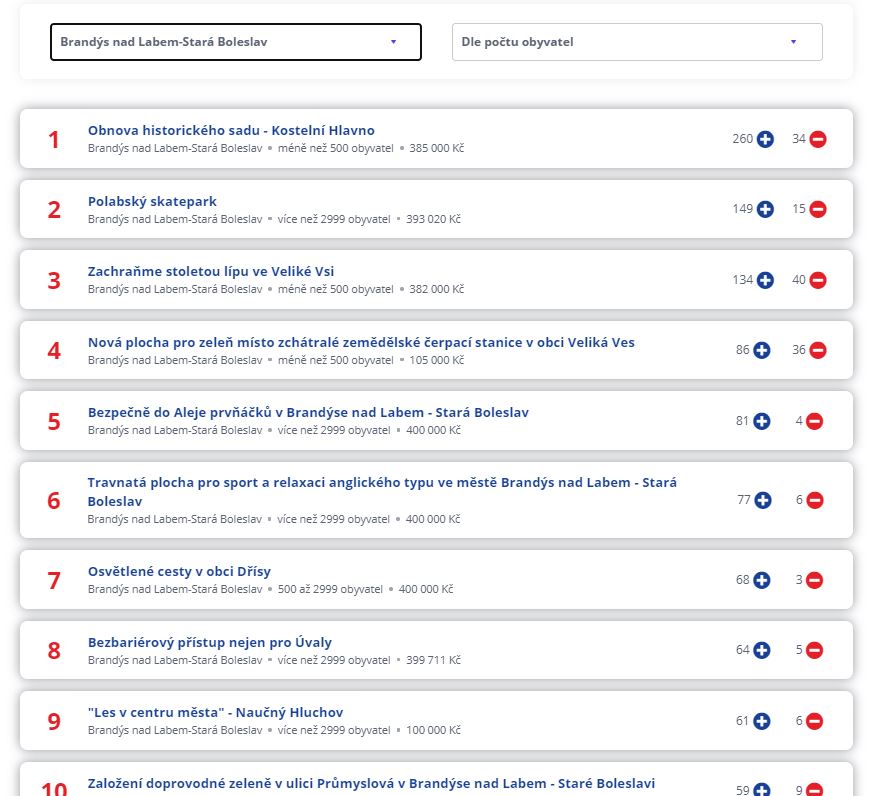Click the 393 020 Kč amount
Viewport: 875px width, 796px height.
coord(433,219)
